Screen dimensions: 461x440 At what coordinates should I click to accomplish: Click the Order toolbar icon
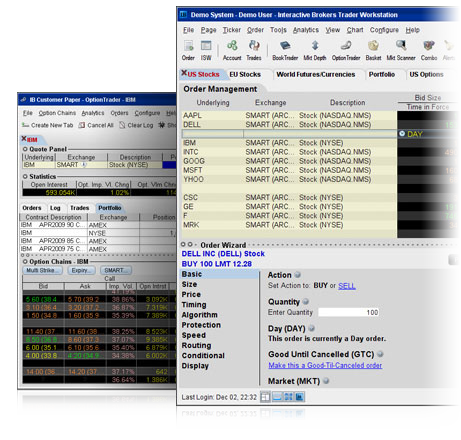click(188, 46)
